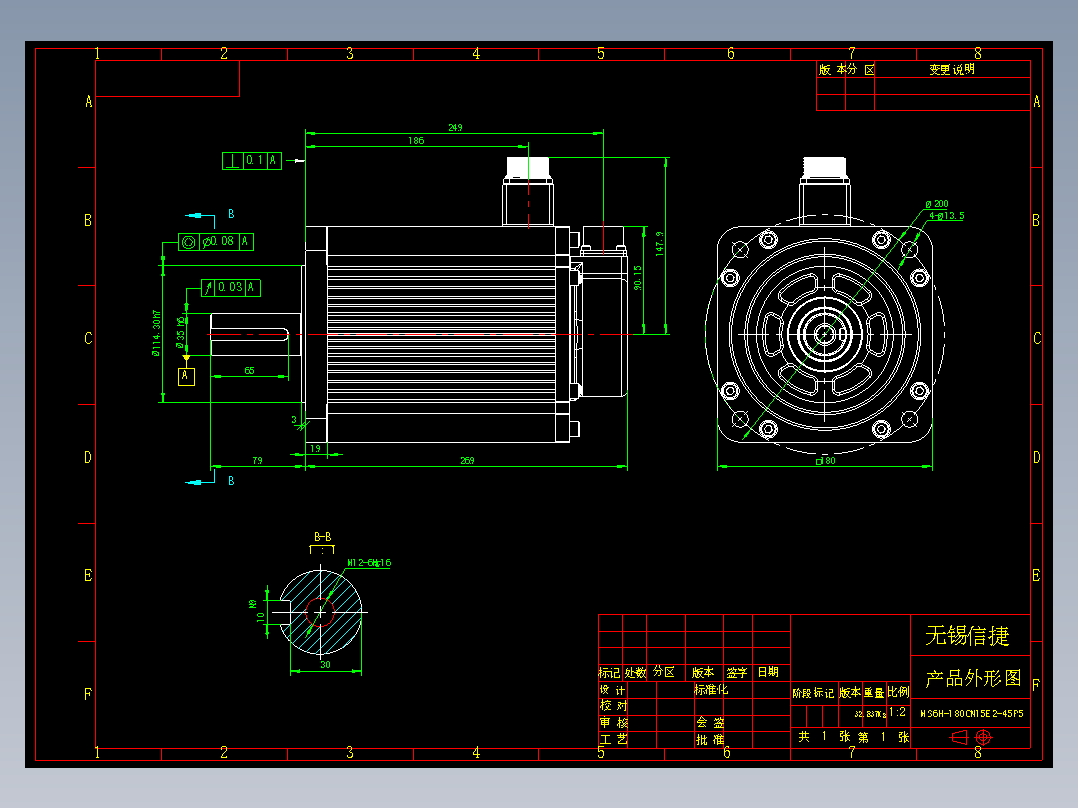The width and height of the screenshot is (1078, 808).
Task: Click the 标记 header cell
Action: tap(610, 673)
